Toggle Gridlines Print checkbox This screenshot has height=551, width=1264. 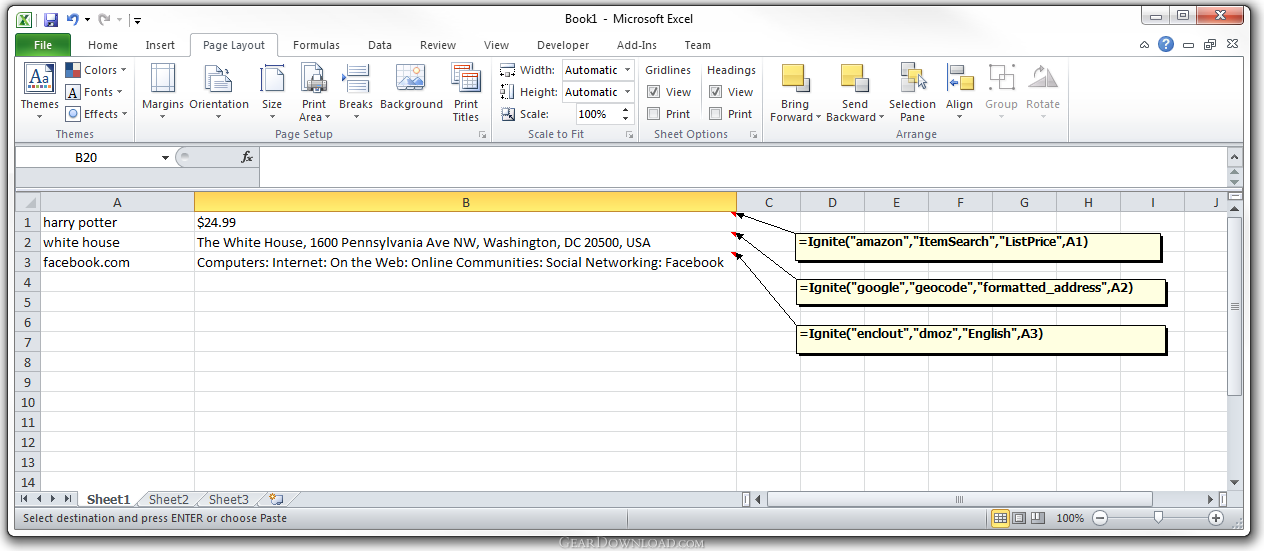coord(654,114)
